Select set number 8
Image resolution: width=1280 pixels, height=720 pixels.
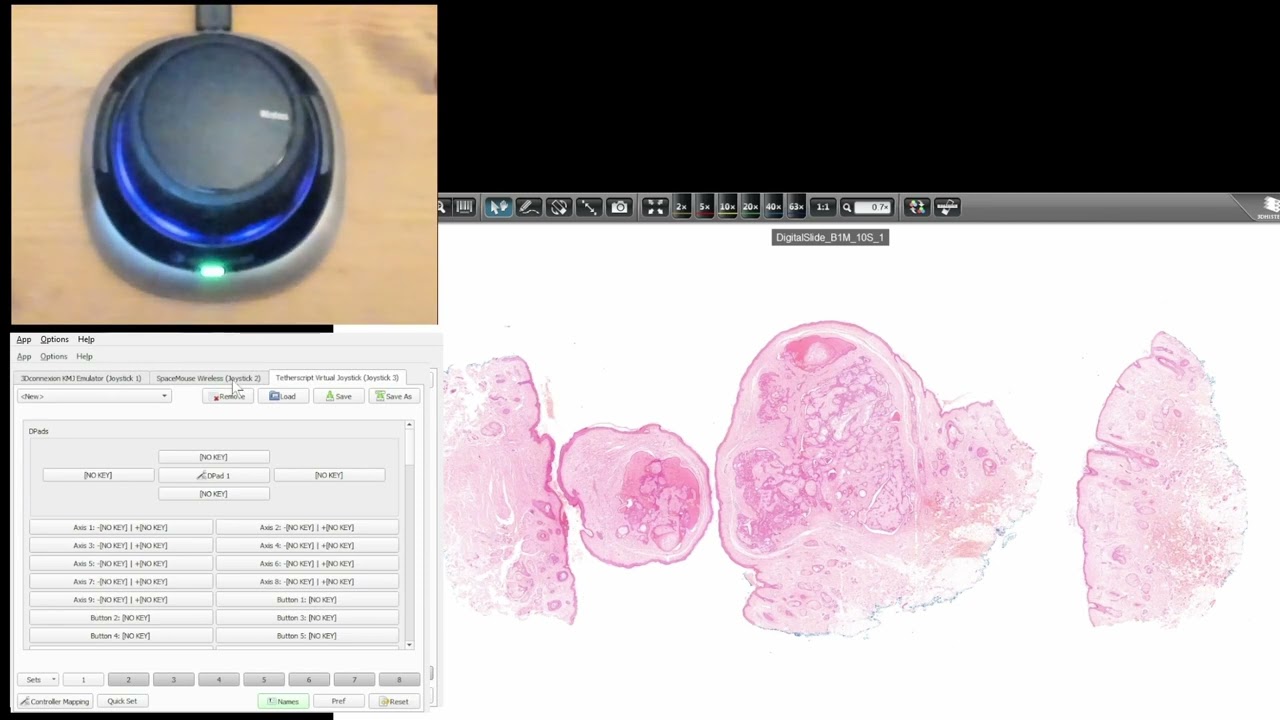click(x=399, y=680)
